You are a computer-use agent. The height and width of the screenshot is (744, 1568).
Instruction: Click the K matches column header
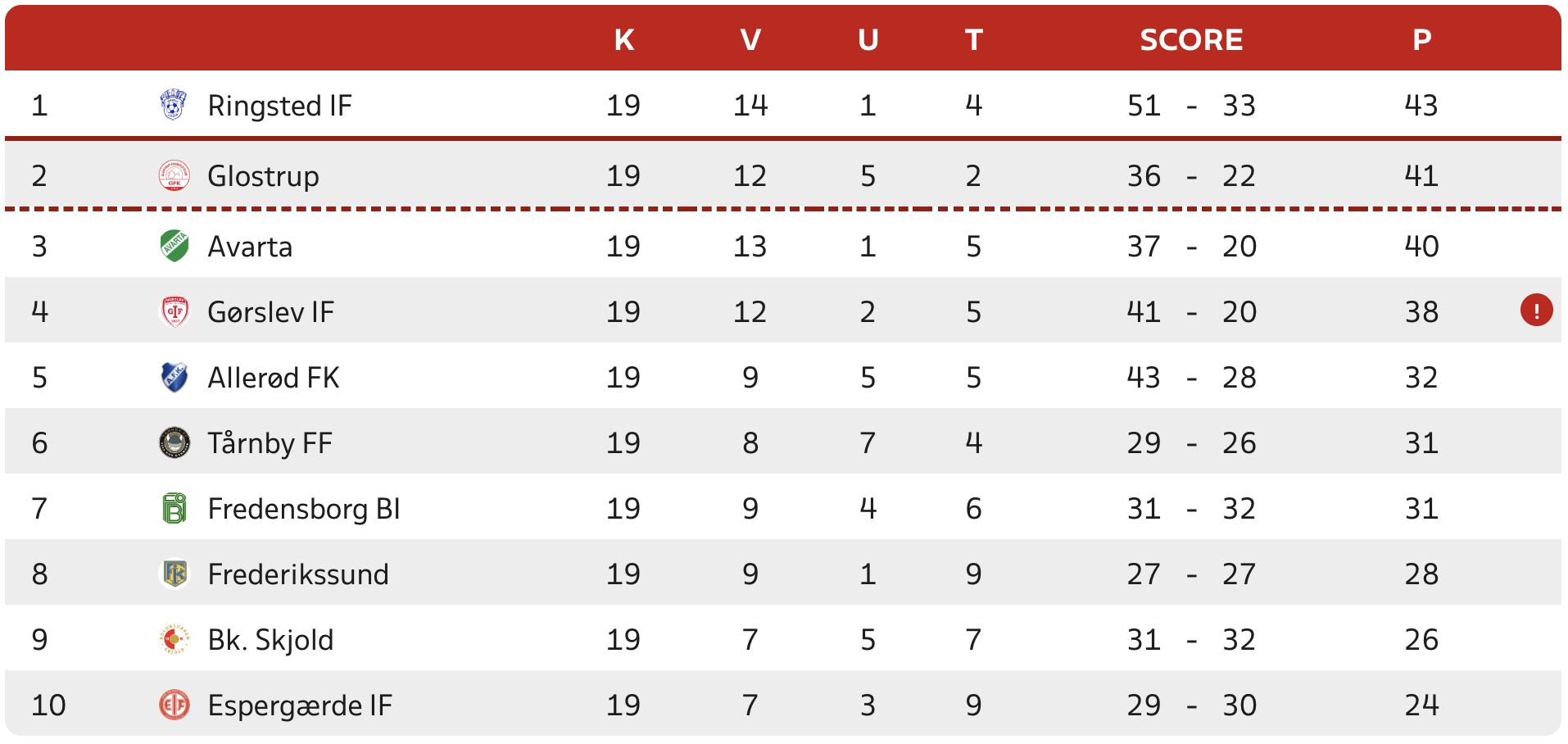pyautogui.click(x=623, y=39)
